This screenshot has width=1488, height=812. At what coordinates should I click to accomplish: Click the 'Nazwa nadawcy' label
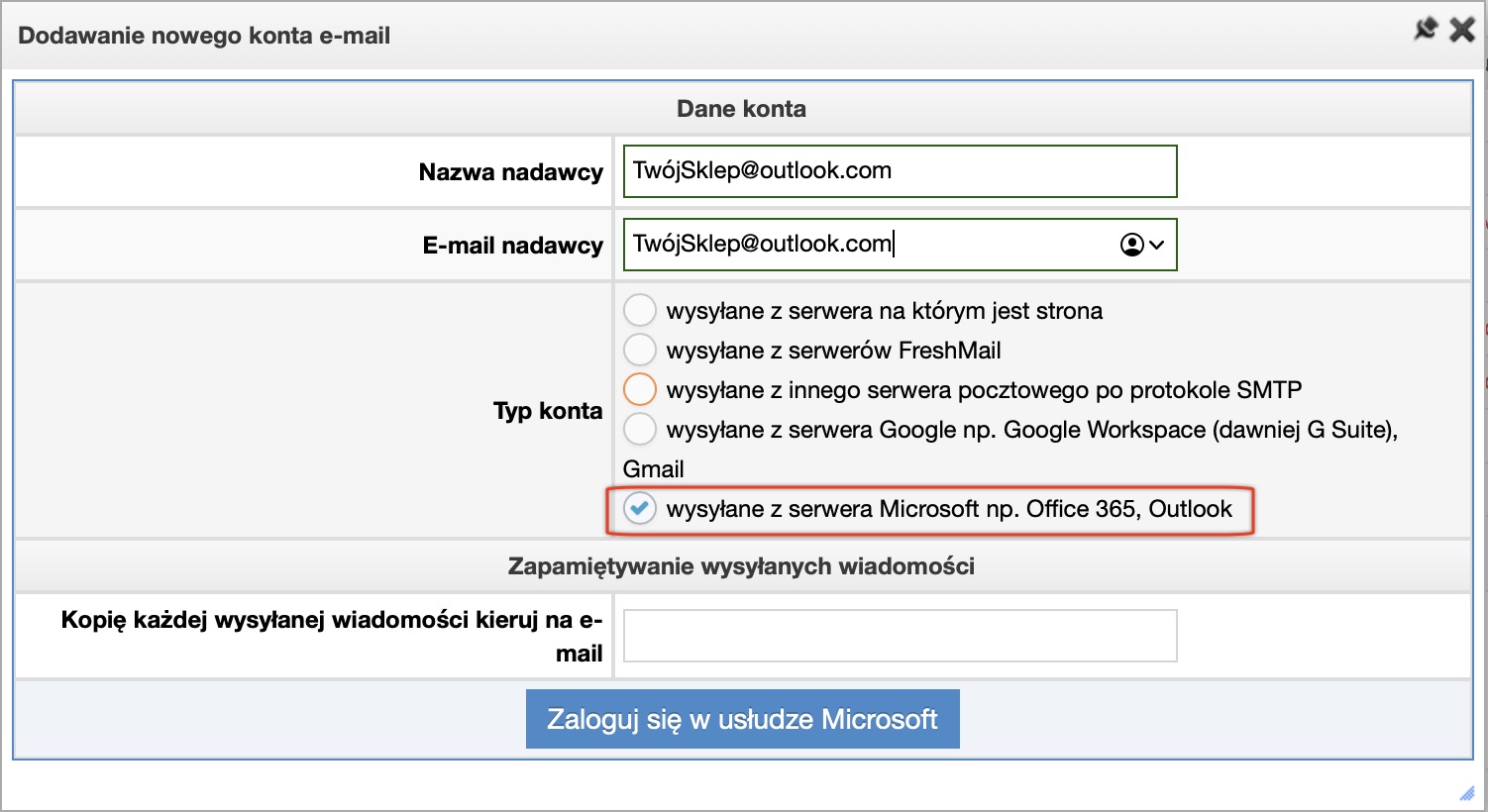coord(511,172)
